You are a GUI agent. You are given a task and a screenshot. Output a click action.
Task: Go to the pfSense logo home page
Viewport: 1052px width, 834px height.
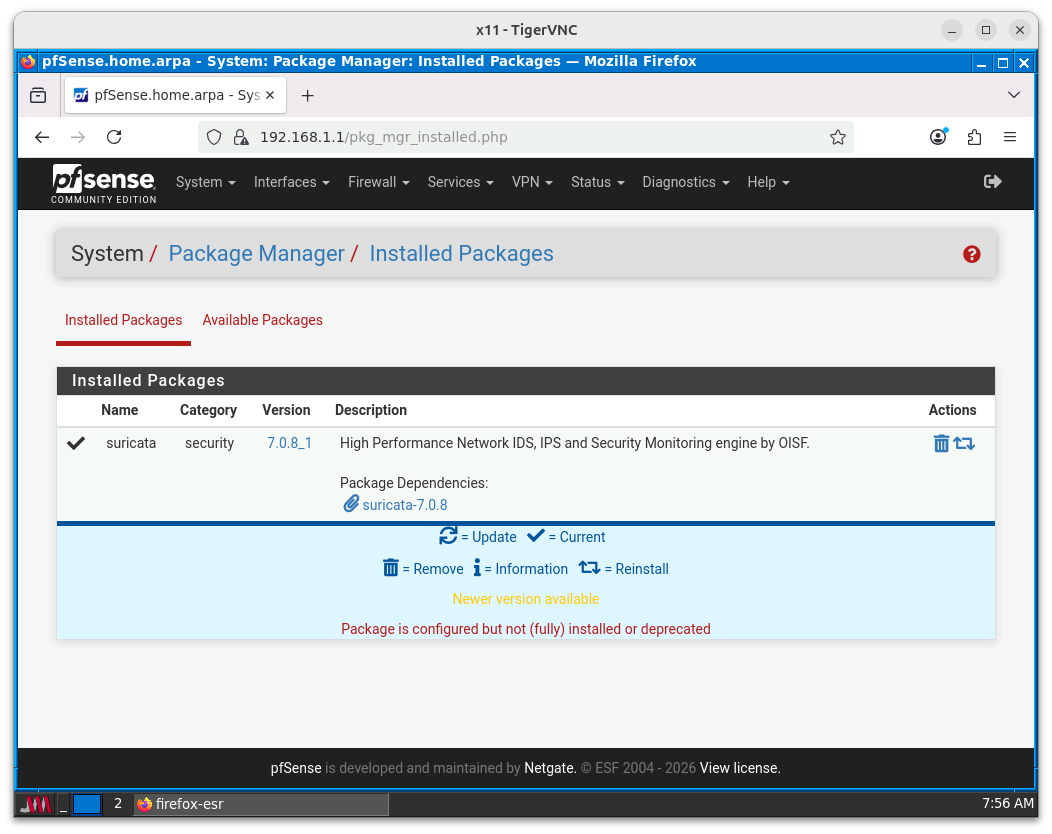coord(104,183)
